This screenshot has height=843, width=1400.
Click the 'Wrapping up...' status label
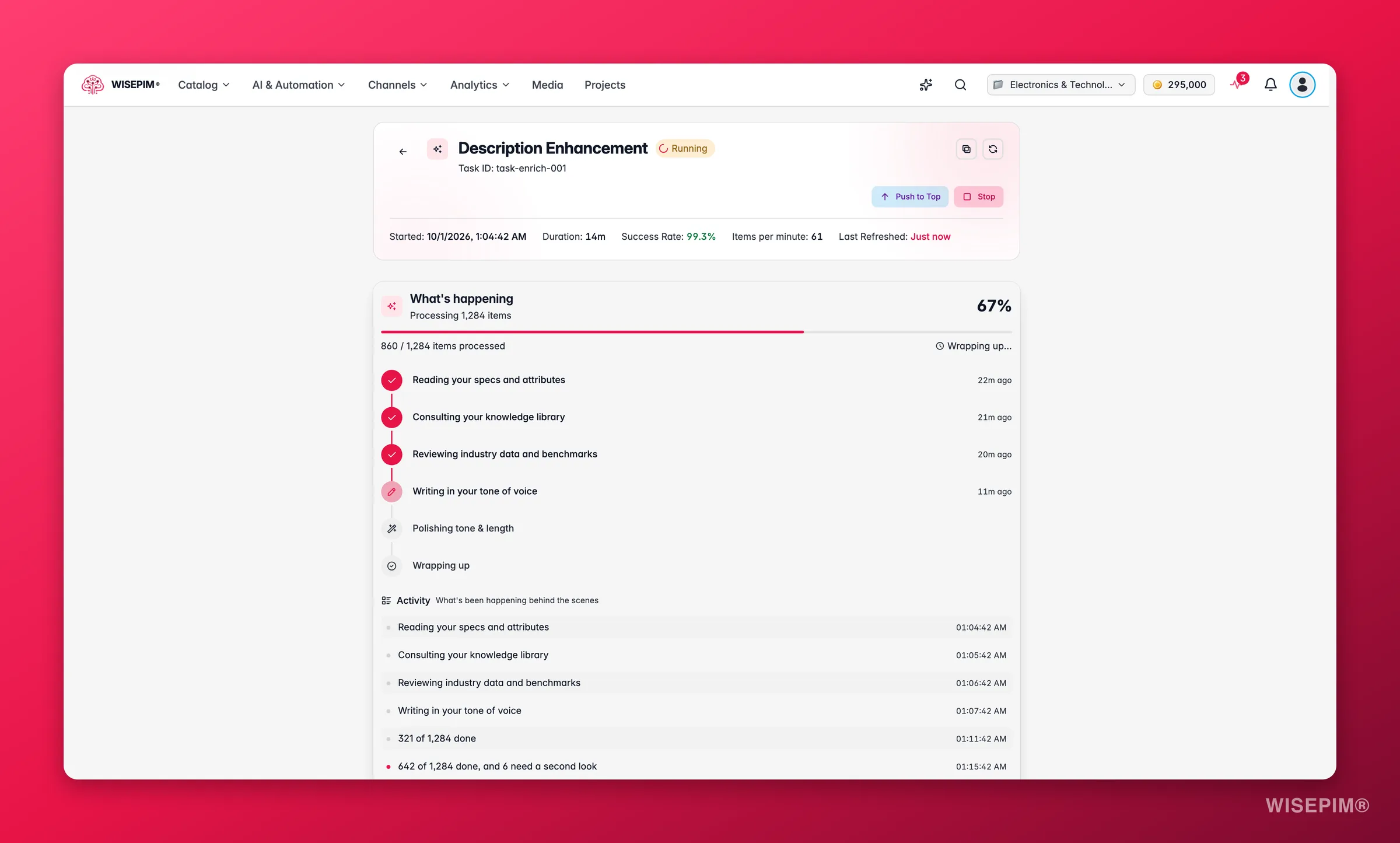point(974,346)
